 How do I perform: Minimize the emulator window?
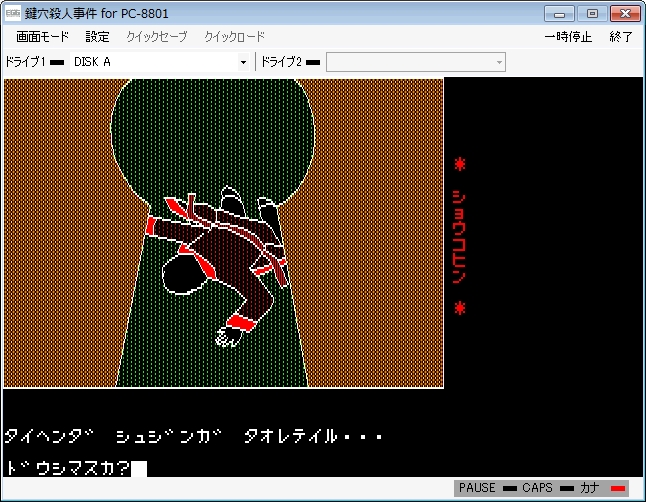click(x=559, y=14)
